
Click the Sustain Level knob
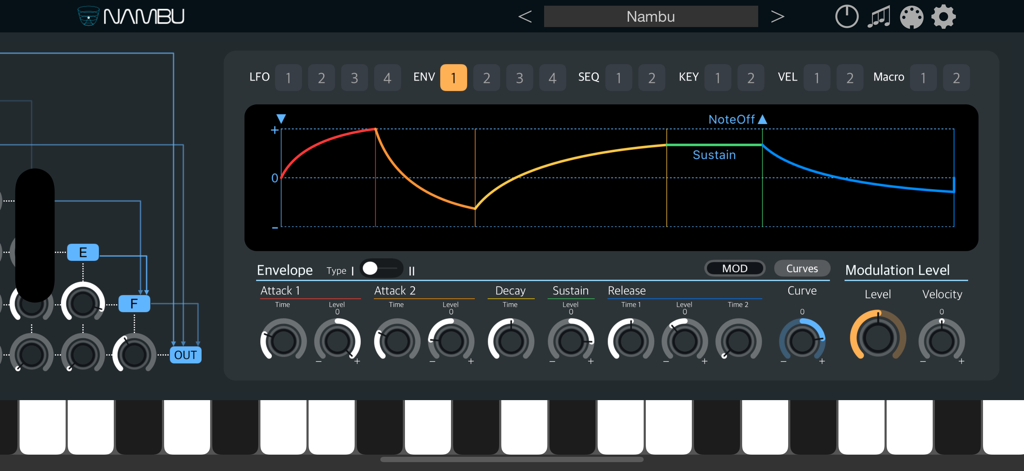[571, 342]
